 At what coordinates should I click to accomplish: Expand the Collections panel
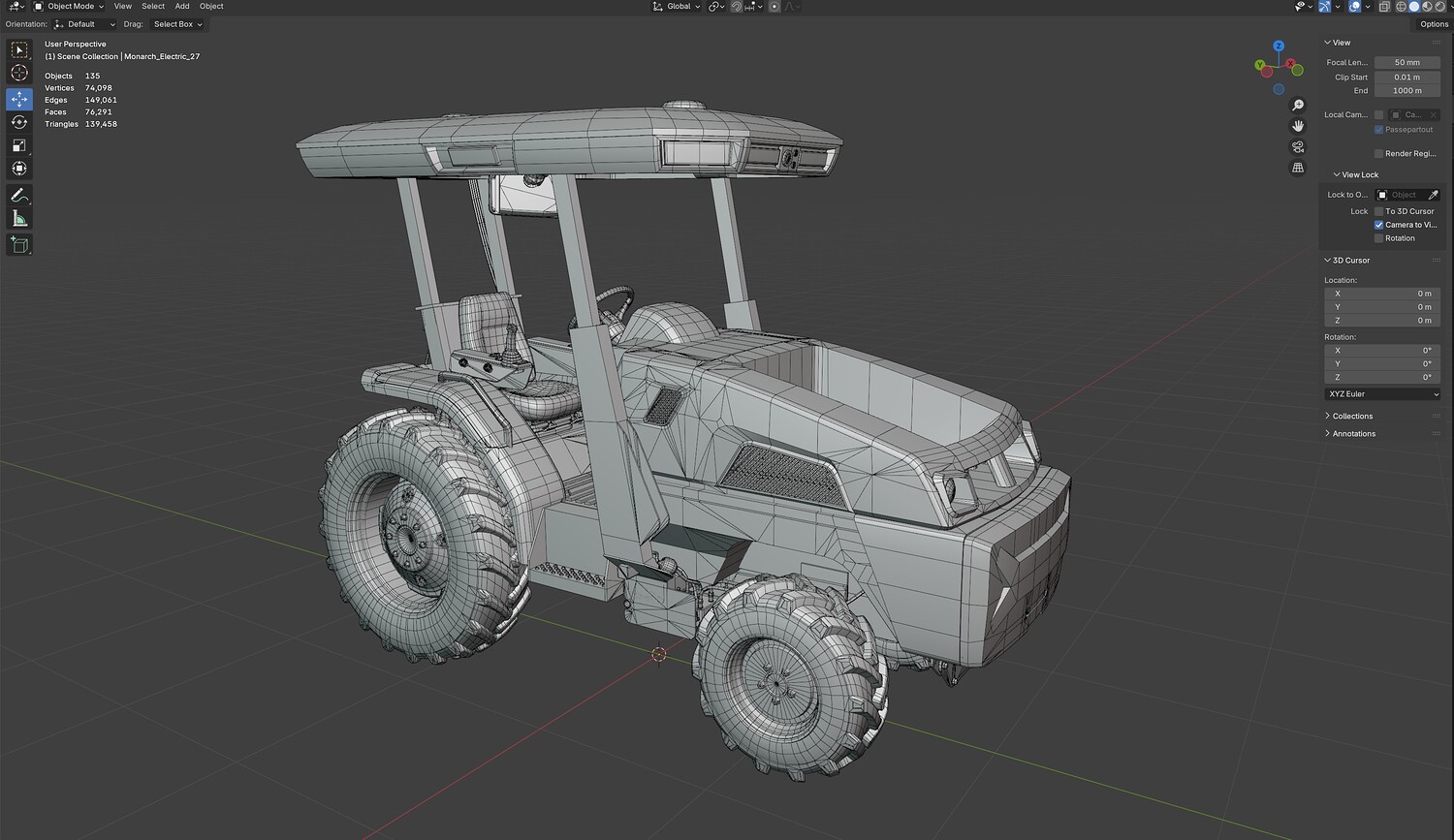pos(1348,417)
